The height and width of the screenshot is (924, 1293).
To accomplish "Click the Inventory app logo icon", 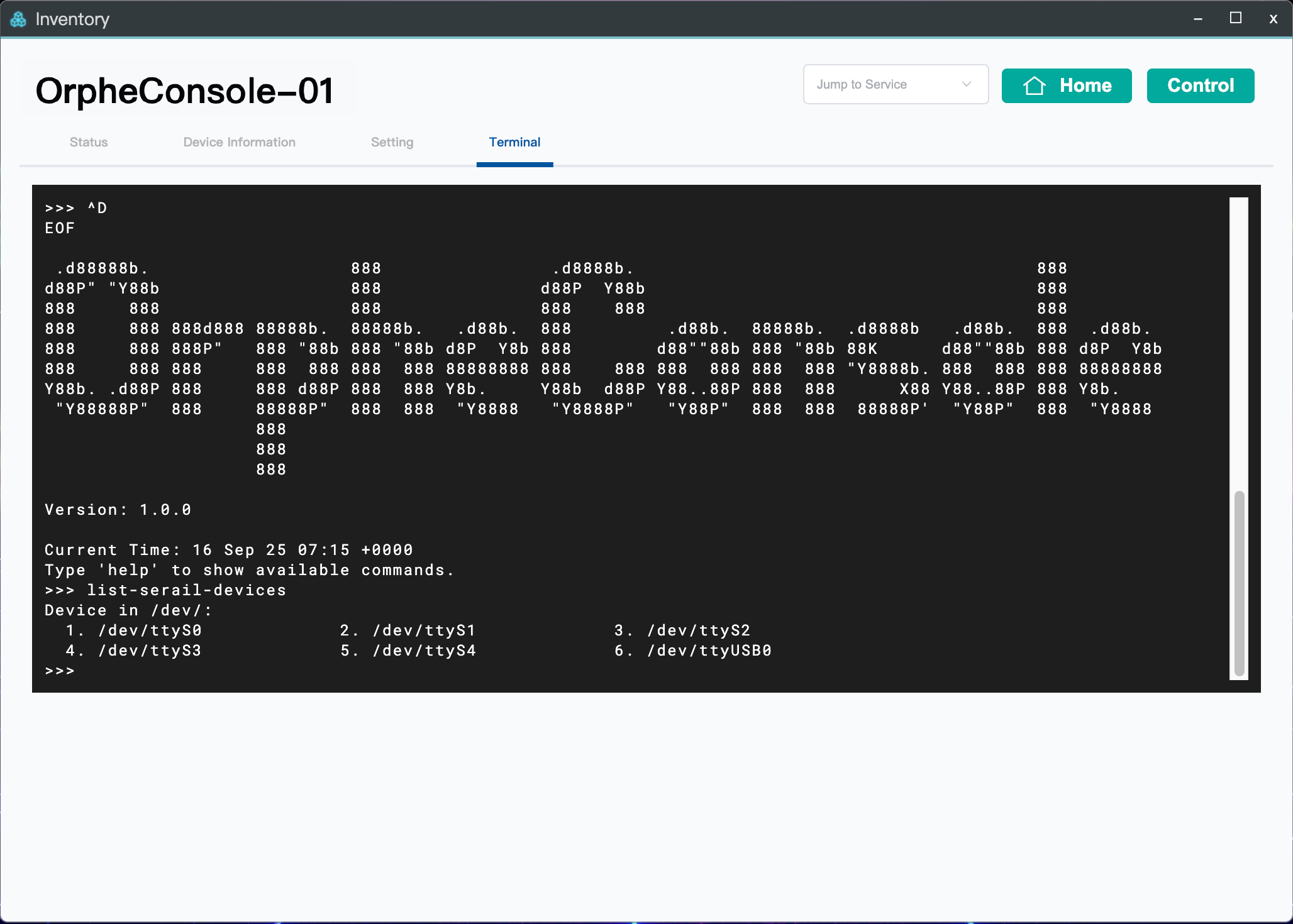I will pos(18,19).
